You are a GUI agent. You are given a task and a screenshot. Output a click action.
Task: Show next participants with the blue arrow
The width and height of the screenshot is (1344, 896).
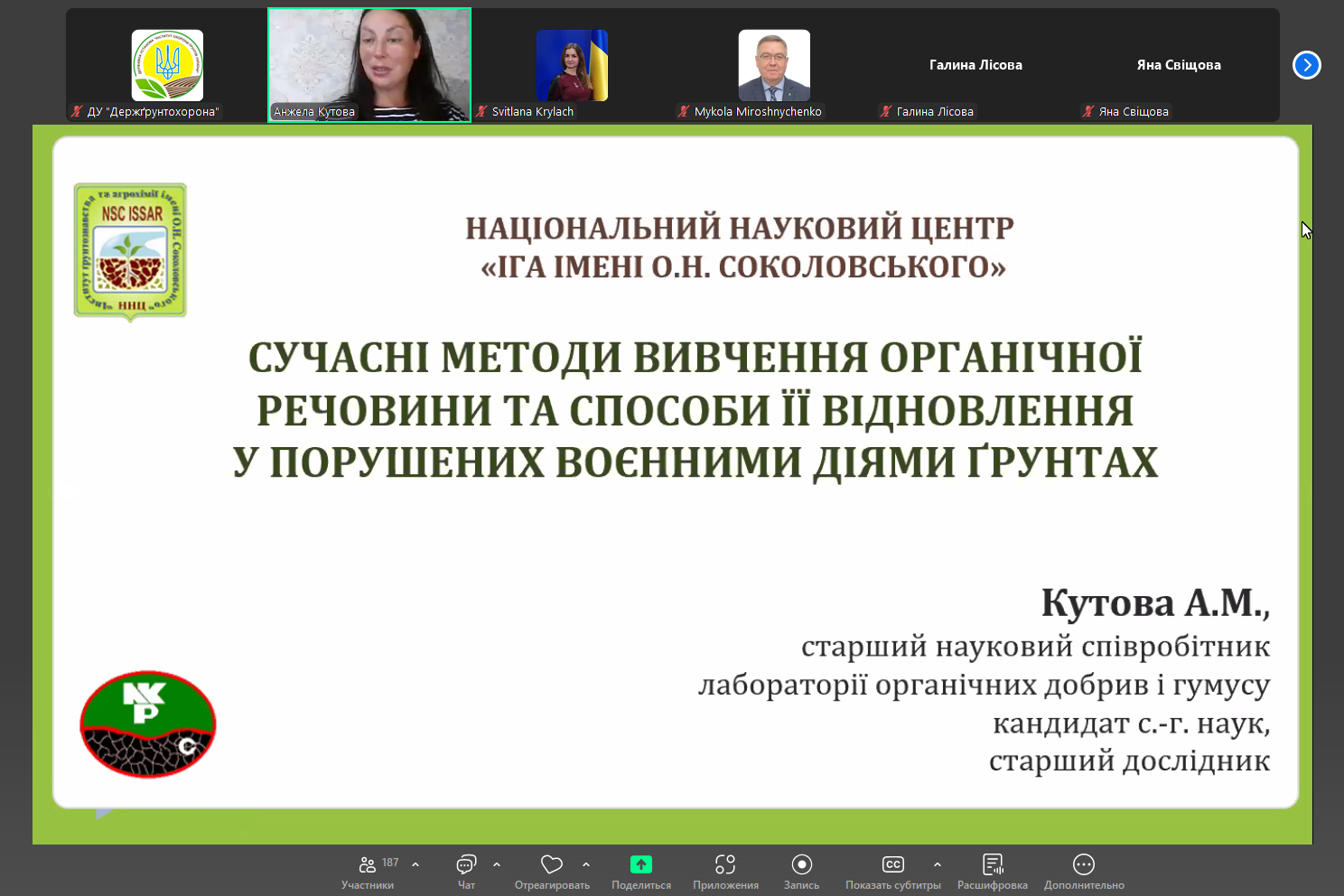(x=1307, y=65)
